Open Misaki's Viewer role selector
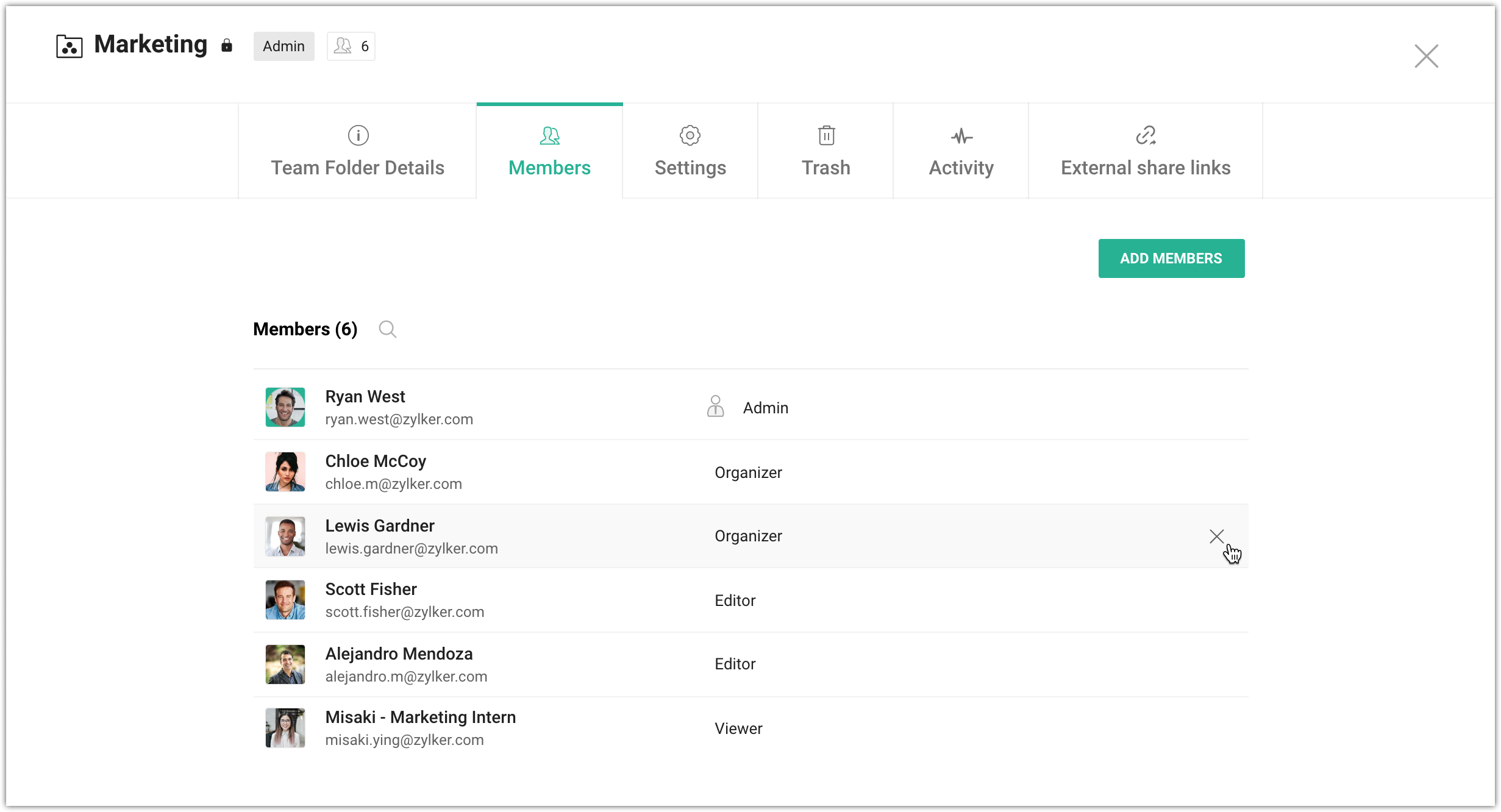1501x812 pixels. 738,728
